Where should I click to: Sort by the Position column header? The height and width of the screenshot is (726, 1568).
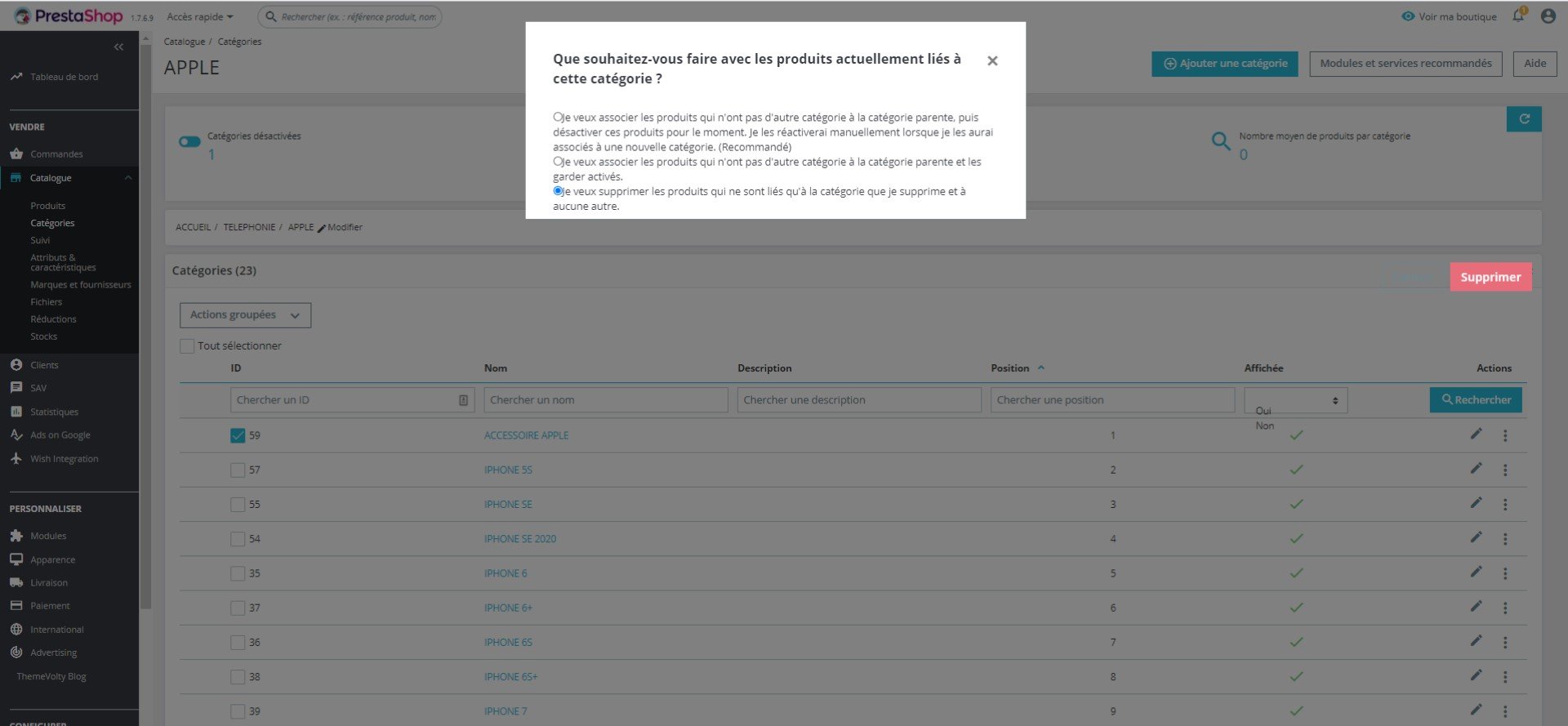tap(1018, 368)
